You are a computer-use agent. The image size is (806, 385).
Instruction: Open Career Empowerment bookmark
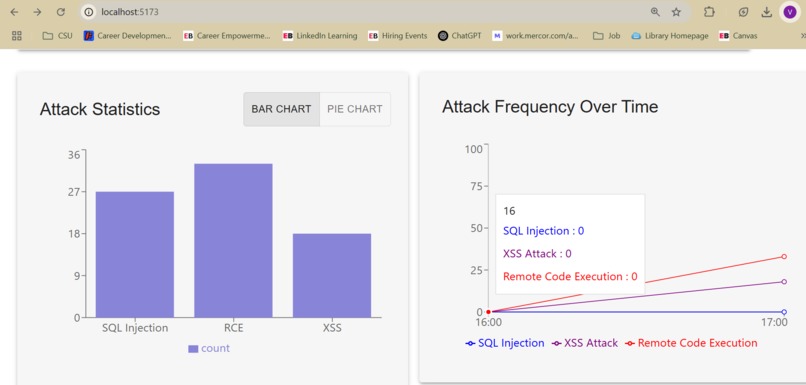(x=227, y=35)
